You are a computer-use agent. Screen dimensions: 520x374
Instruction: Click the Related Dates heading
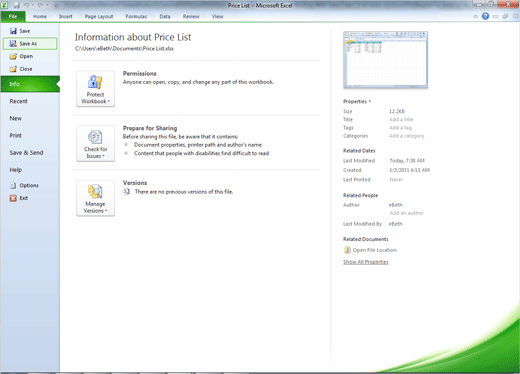359,151
